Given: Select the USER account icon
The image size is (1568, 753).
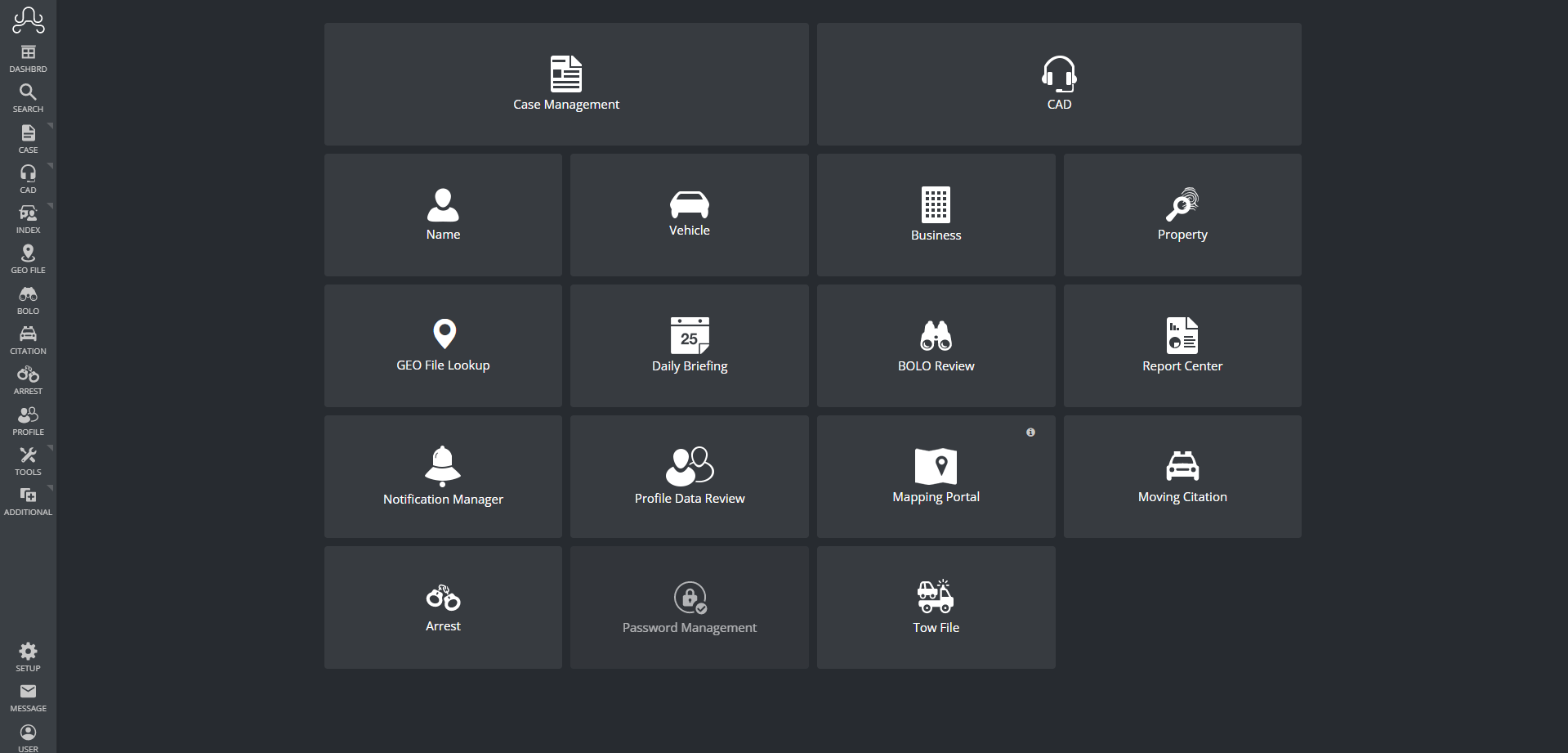Looking at the screenshot, I should click(27, 733).
